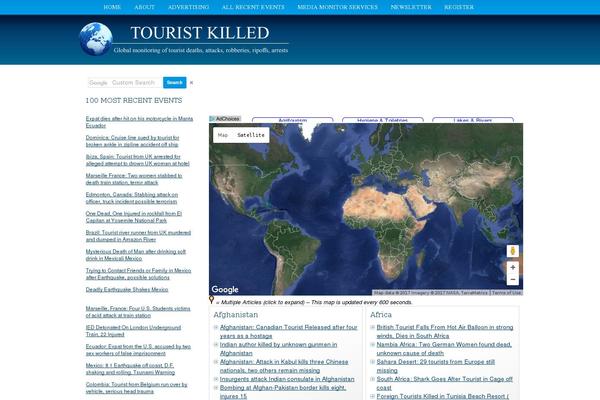Image resolution: width=600 pixels, height=400 pixels.
Task: Go to the Home menu item
Action: click(112, 7)
